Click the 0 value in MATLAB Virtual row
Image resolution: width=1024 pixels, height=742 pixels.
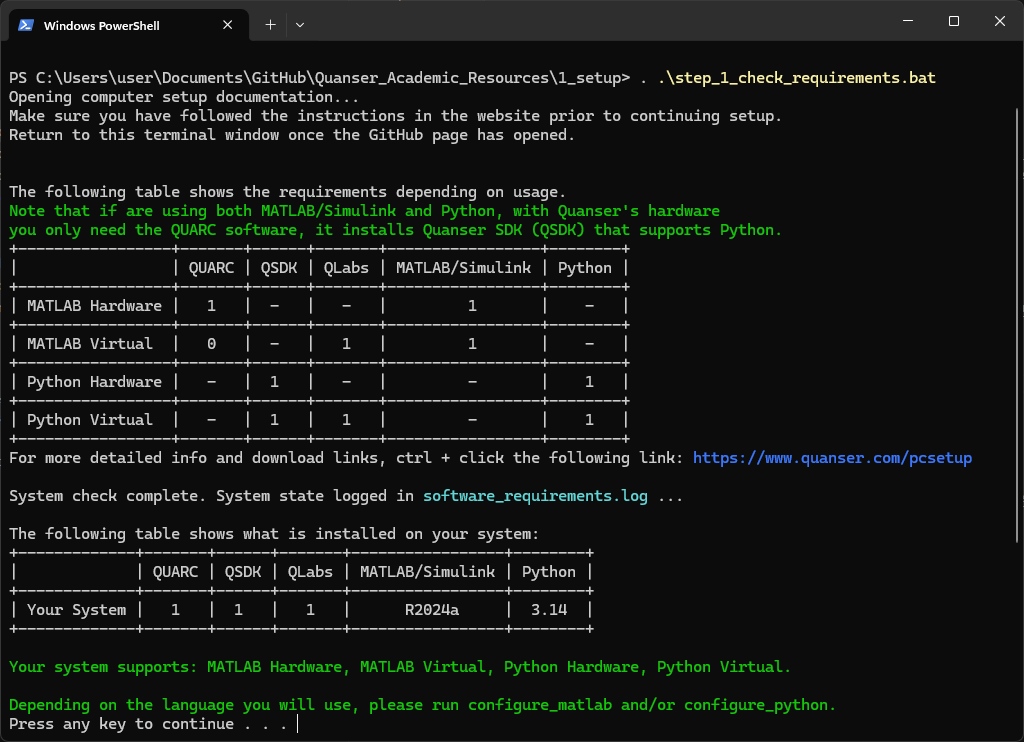click(x=211, y=344)
